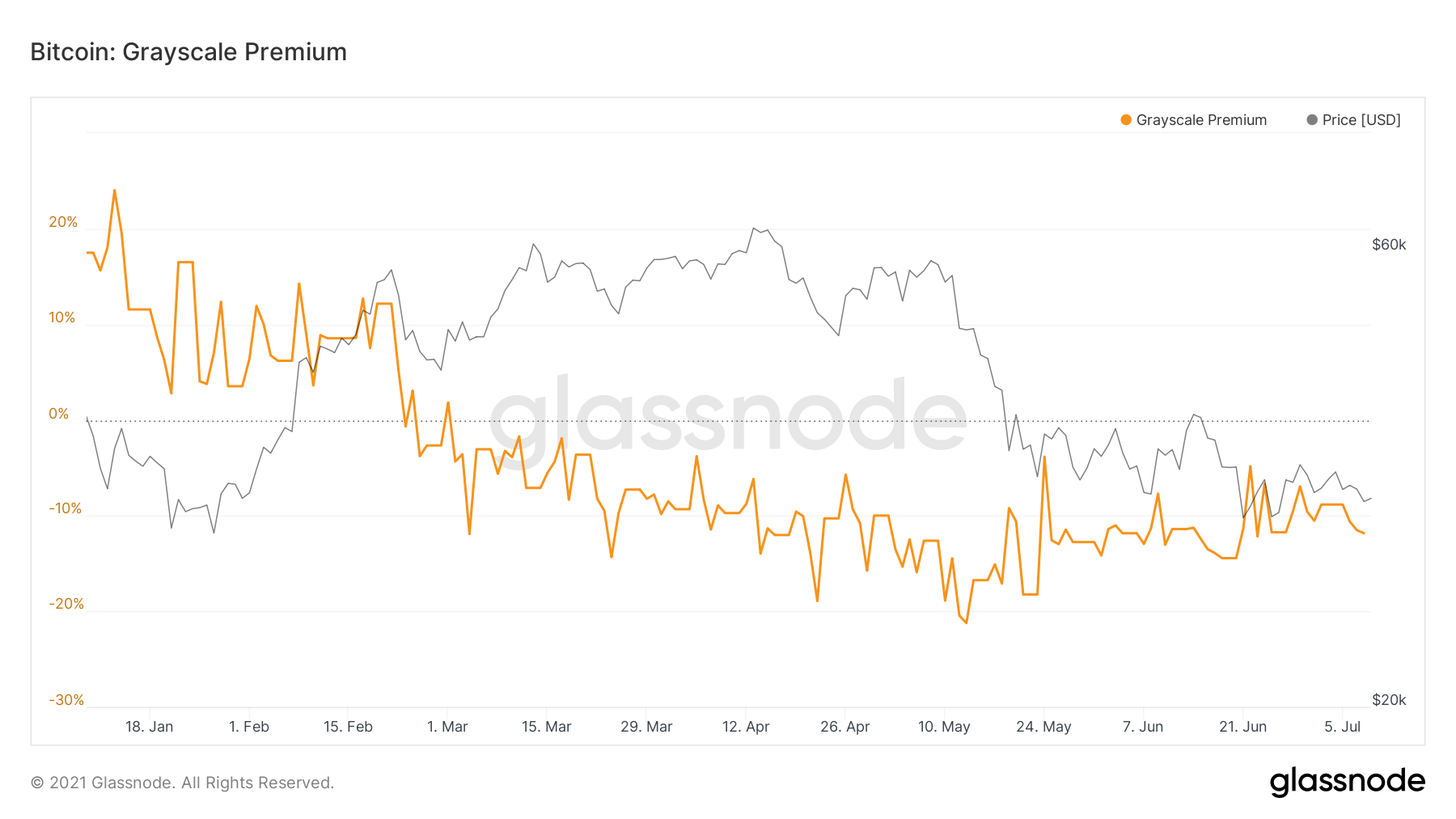Click the $60k price axis label

coord(1389,244)
